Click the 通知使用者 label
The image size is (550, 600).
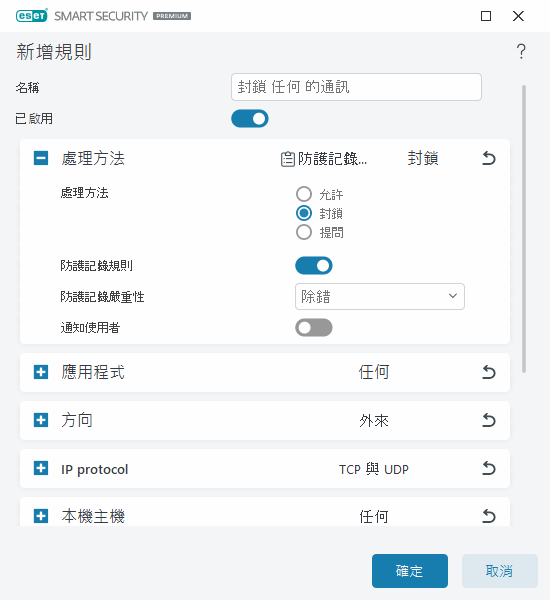[90, 328]
